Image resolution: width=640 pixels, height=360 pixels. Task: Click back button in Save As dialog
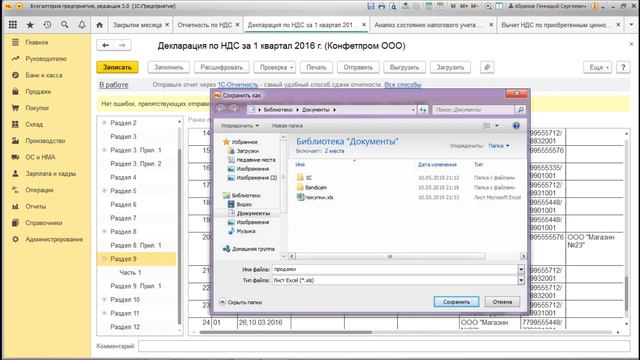(220, 109)
